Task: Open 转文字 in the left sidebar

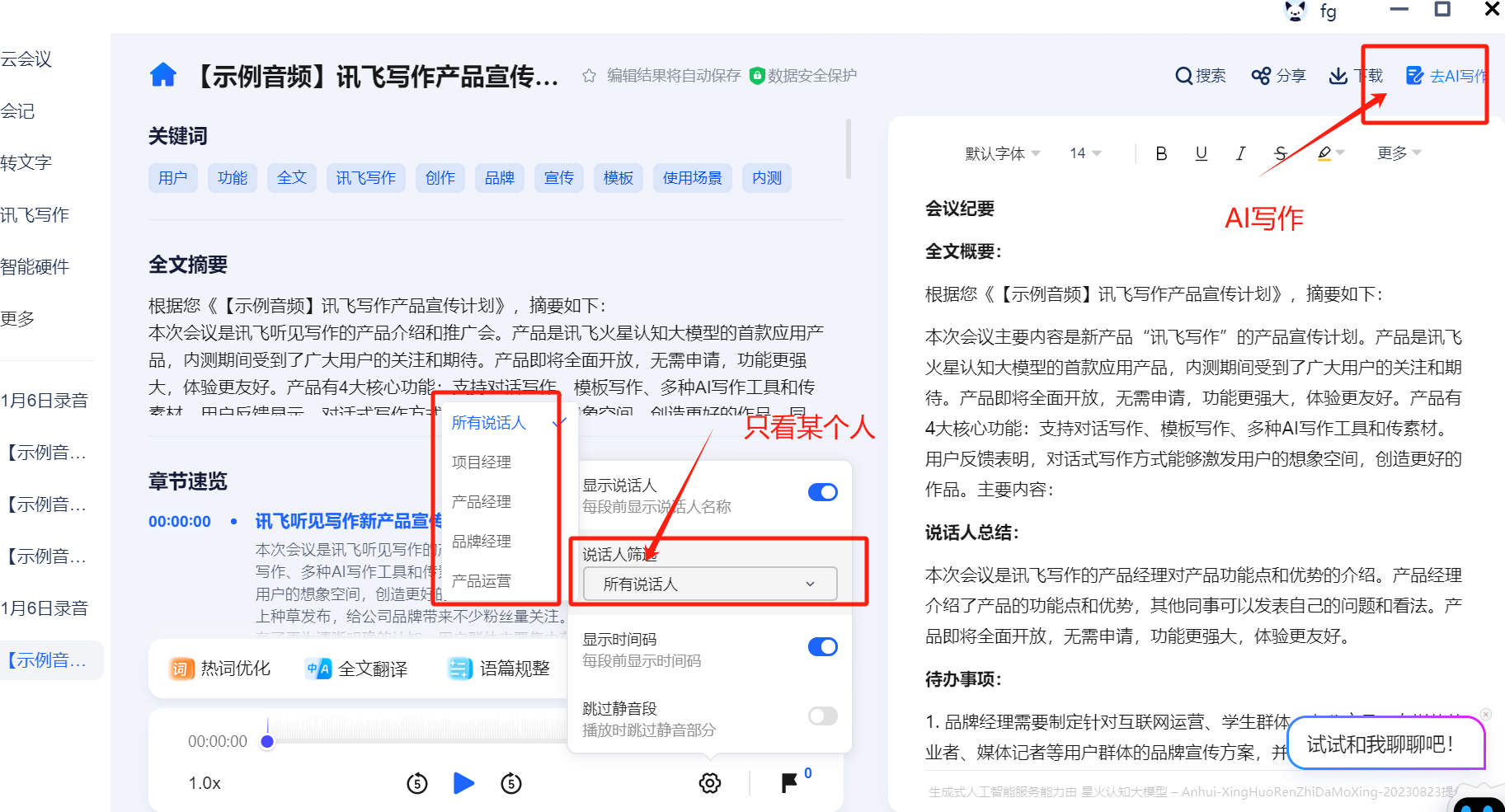Action: tap(26, 162)
